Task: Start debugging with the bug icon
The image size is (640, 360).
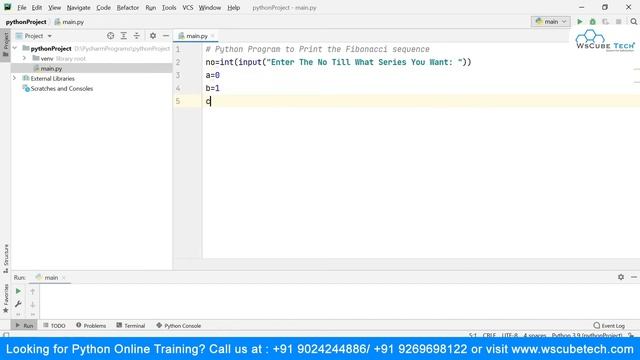Action: 593,22
